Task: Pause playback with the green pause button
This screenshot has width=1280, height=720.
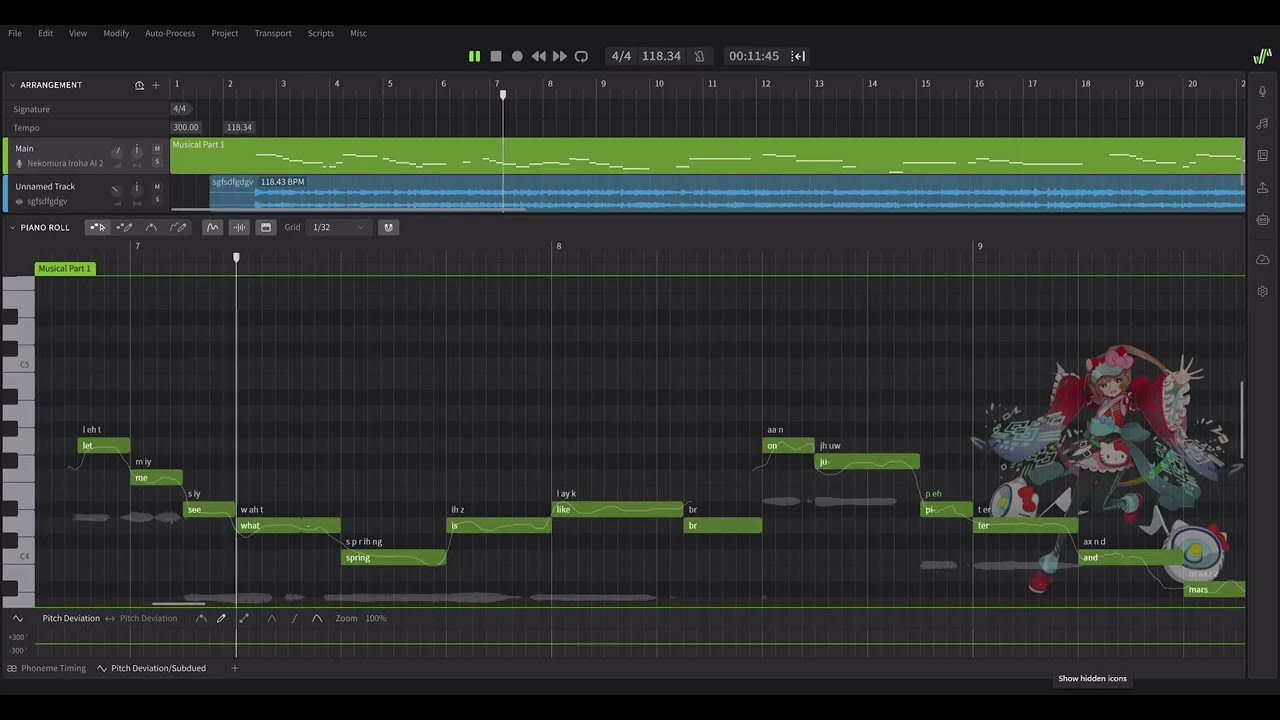Action: [474, 56]
